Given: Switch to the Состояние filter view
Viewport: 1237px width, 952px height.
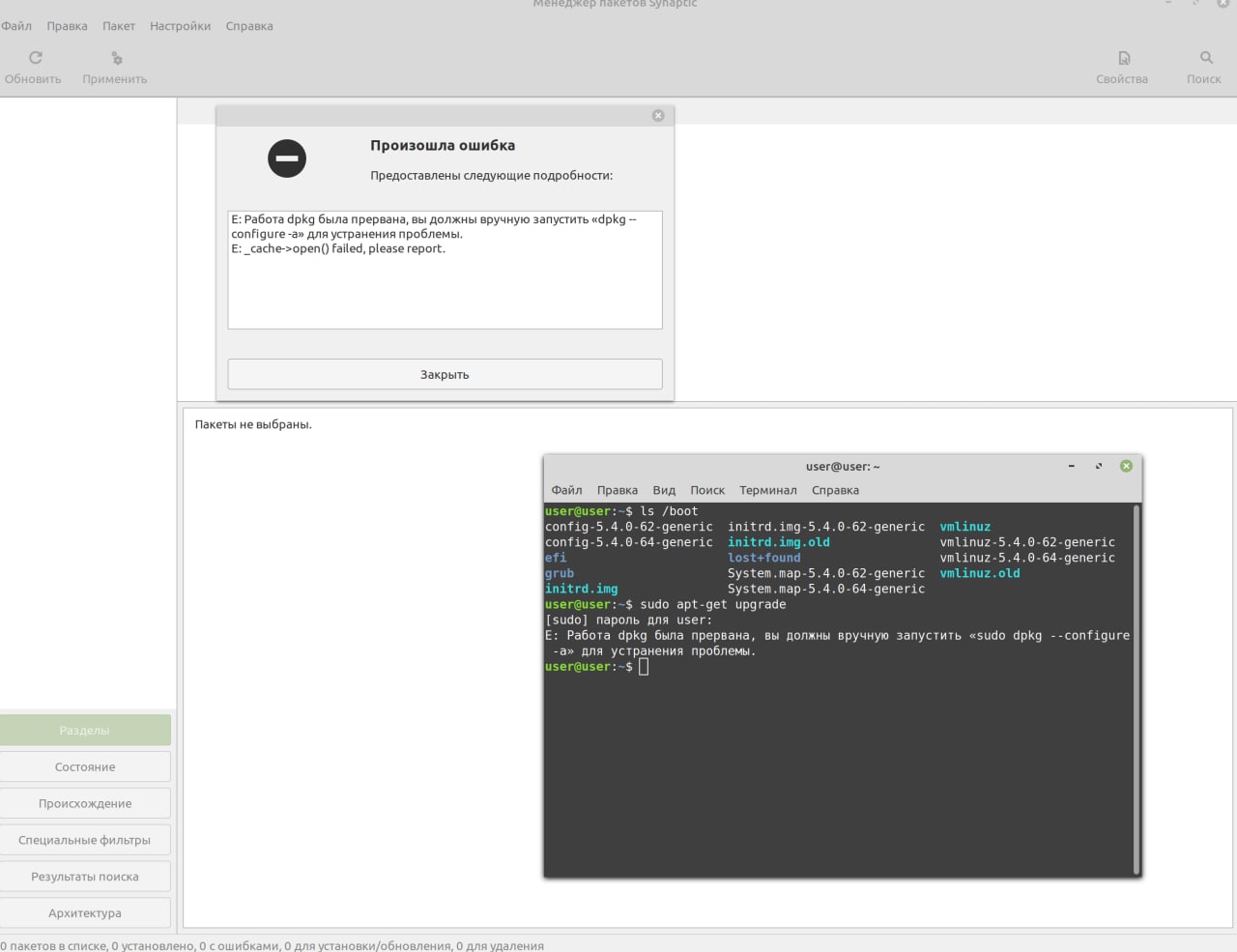Looking at the screenshot, I should 85,766.
